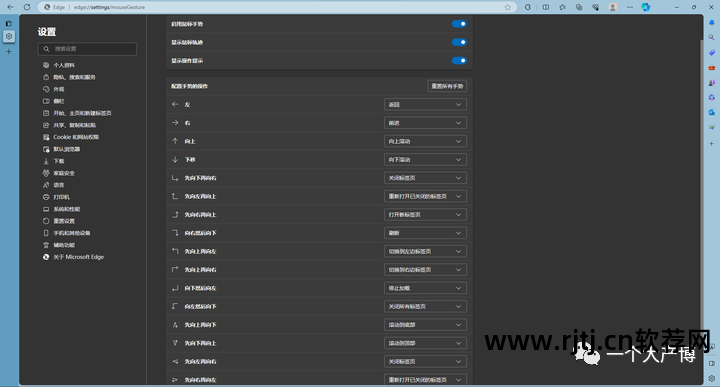Switch off the 显示操作提示 toggle
This screenshot has width=720, height=387.
coord(459,61)
